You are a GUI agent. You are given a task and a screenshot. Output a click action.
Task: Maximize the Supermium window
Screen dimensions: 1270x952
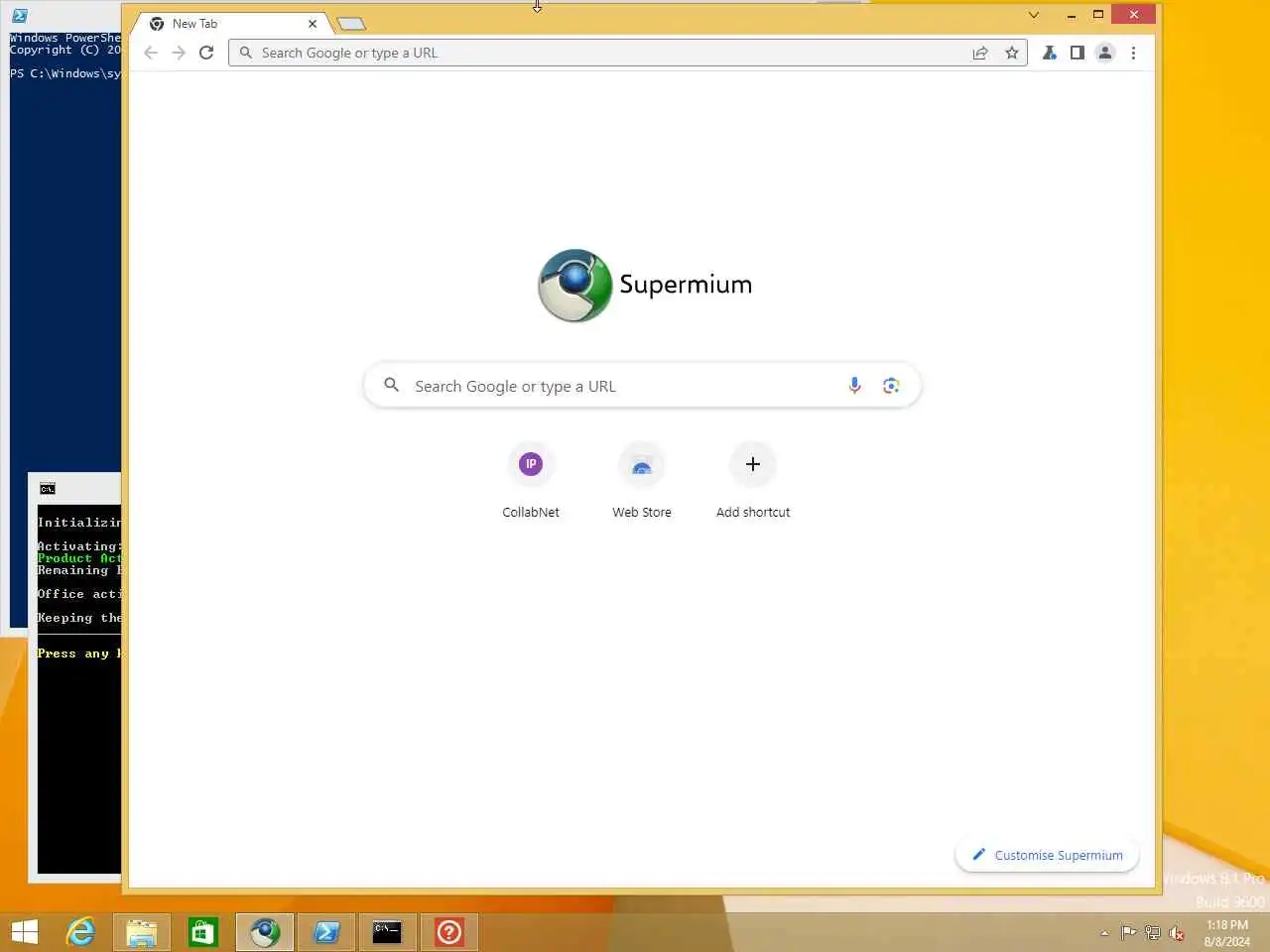1098,15
